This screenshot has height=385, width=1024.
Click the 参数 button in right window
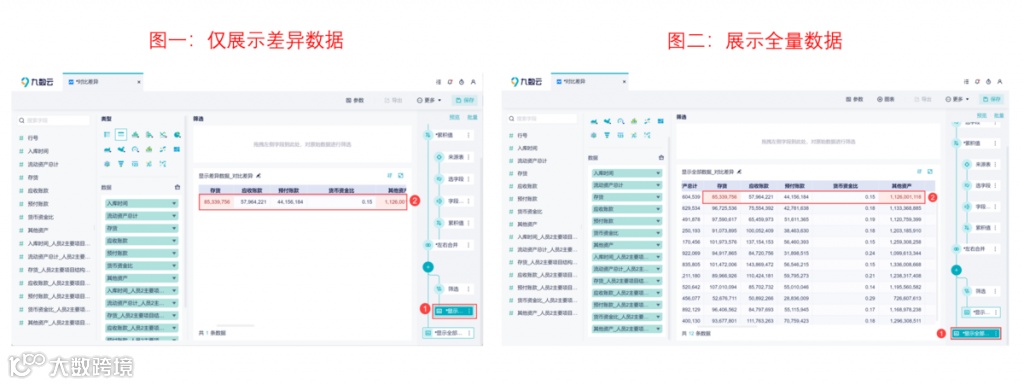pos(854,99)
